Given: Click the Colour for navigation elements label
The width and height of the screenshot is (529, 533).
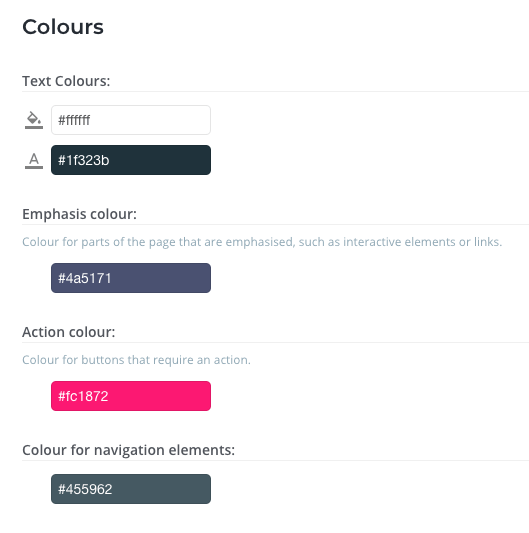Looking at the screenshot, I should point(129,450).
